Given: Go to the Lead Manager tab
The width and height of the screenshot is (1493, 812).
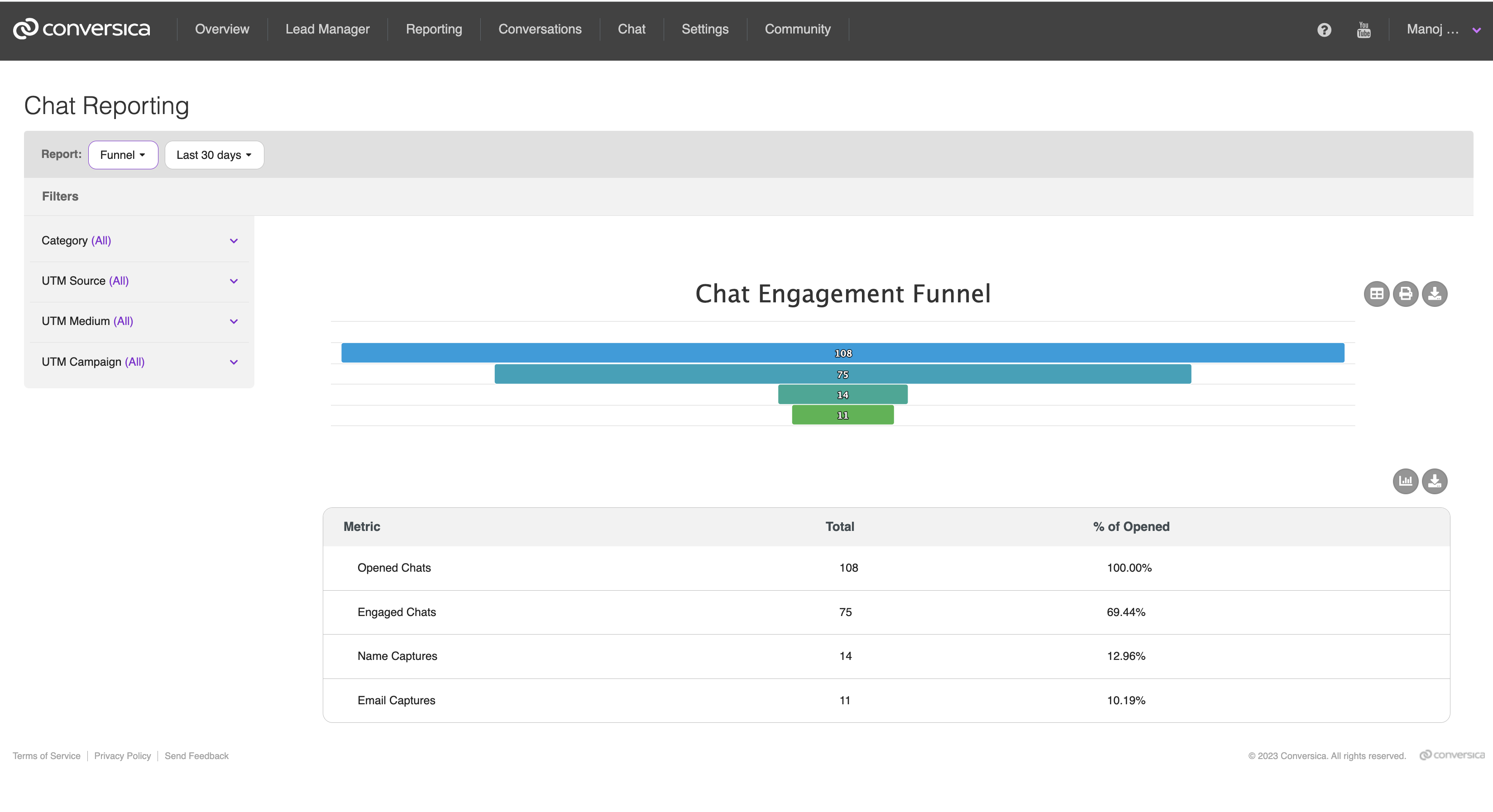Looking at the screenshot, I should click(327, 29).
